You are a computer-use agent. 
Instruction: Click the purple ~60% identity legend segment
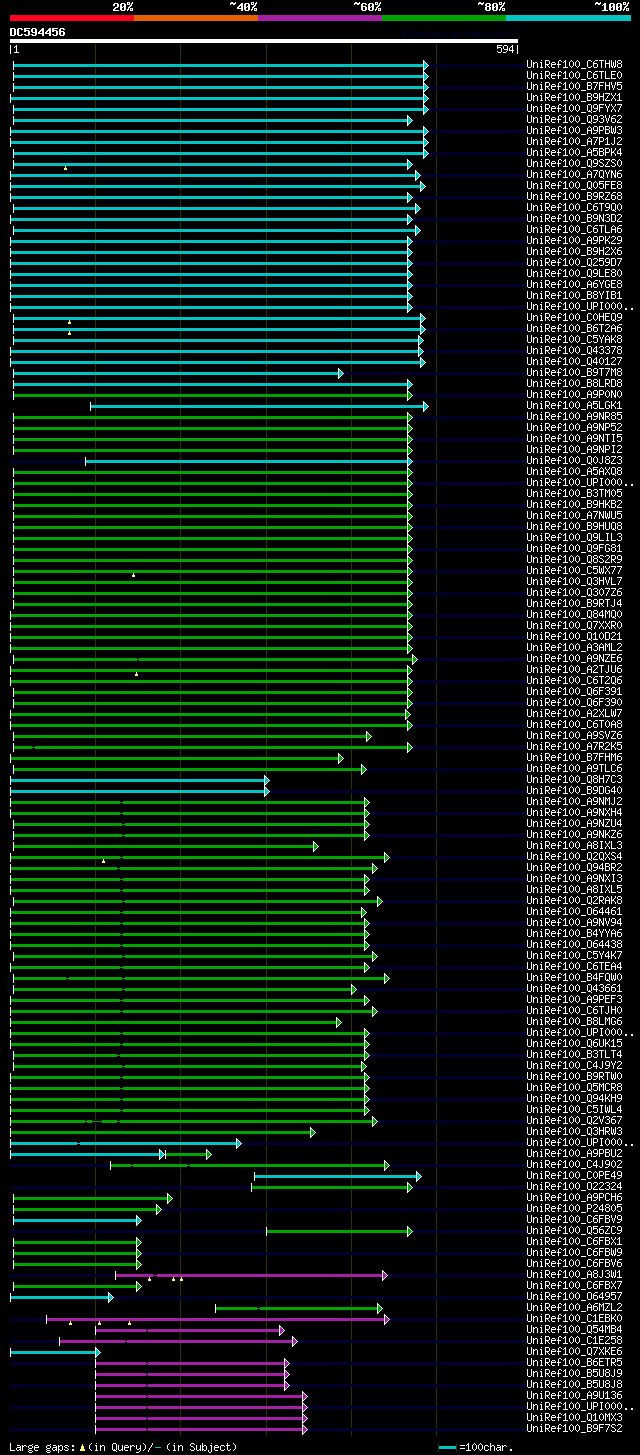[x=320, y=18]
